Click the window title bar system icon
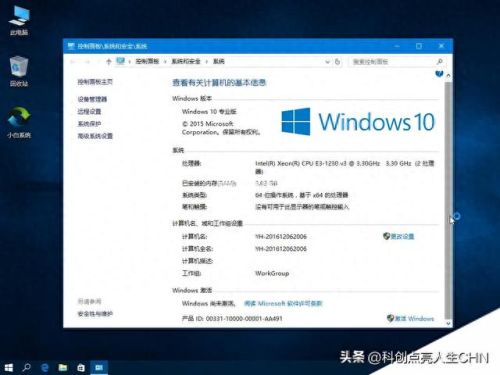The image size is (500, 375). tap(71, 46)
